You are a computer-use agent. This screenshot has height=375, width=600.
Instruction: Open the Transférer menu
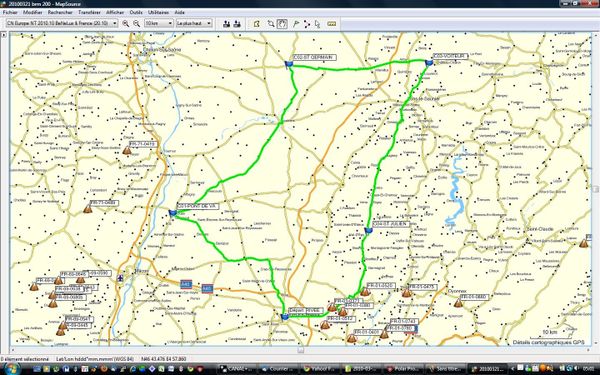pyautogui.click(x=89, y=12)
